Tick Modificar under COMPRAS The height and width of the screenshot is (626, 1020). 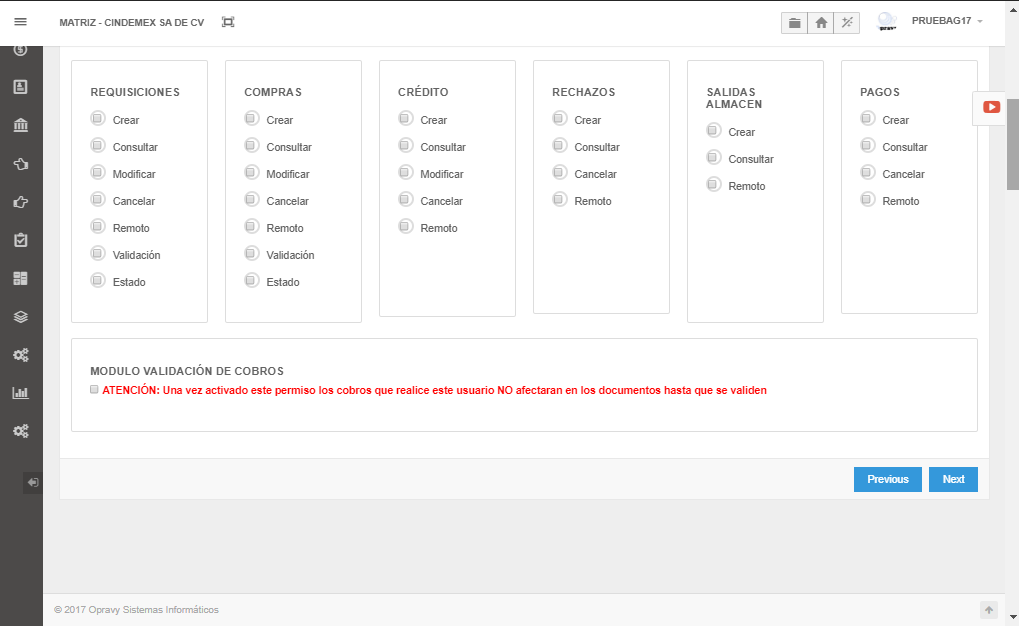tap(252, 172)
